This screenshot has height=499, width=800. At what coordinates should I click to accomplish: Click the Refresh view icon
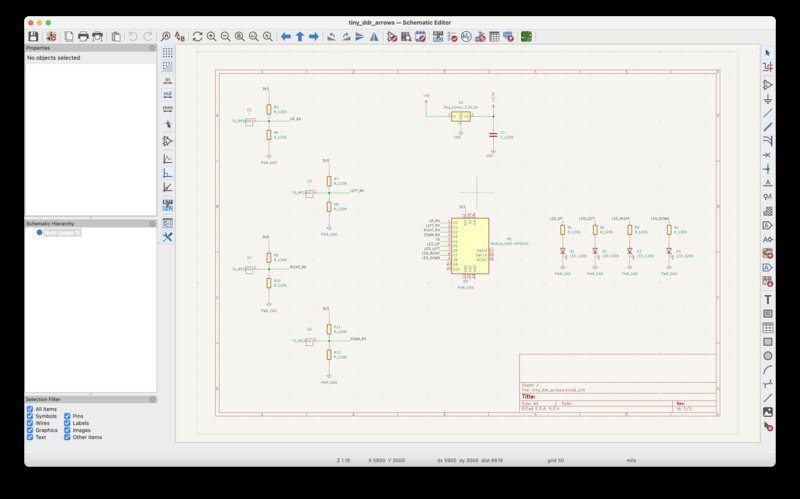[197, 36]
